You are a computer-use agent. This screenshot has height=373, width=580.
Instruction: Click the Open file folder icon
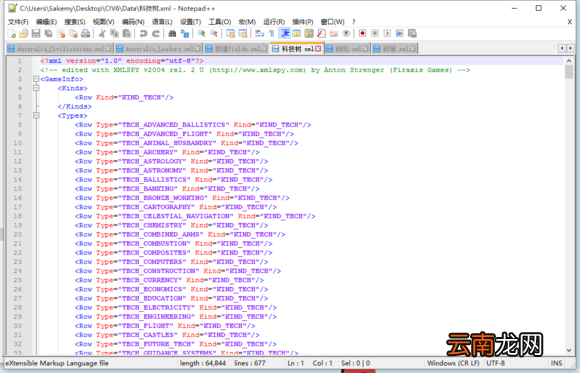pos(24,34)
